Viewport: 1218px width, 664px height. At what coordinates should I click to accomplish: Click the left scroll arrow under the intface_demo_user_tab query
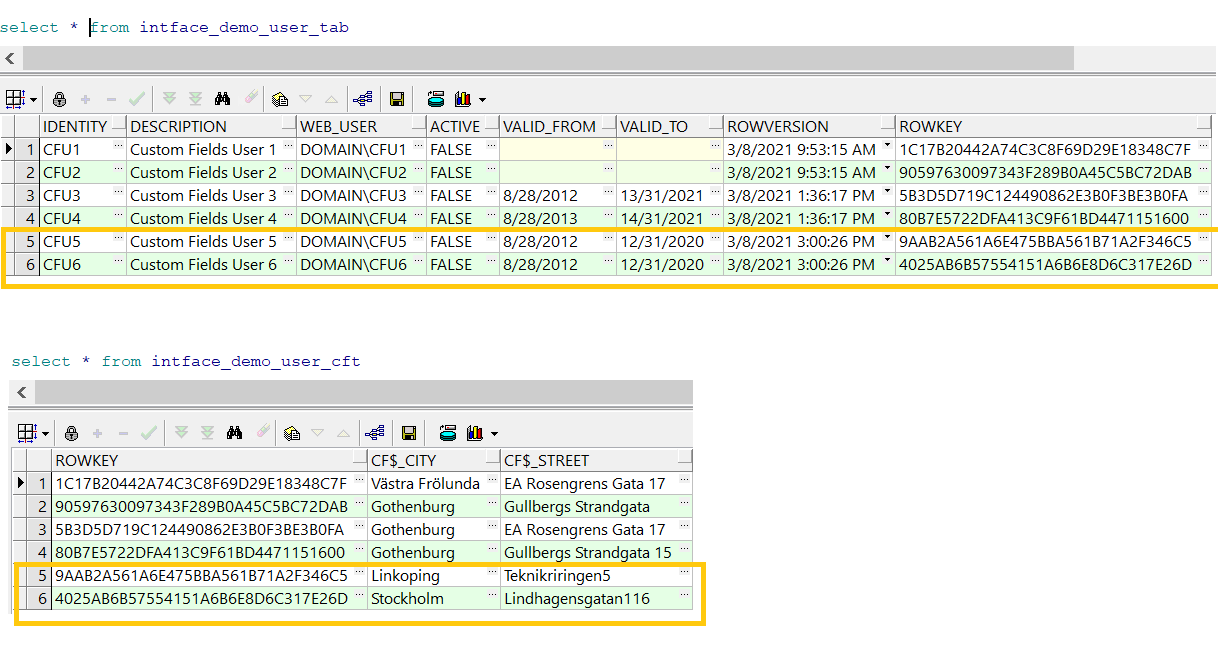(x=9, y=58)
